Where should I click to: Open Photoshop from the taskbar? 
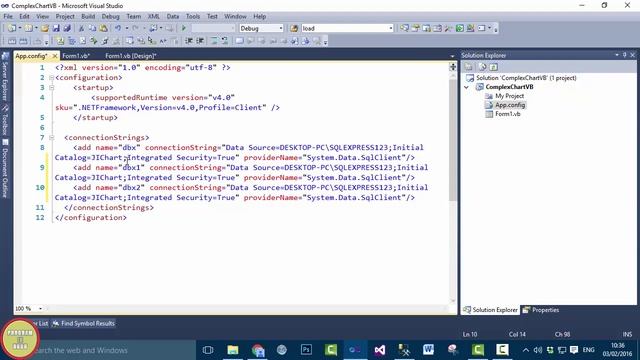click(306, 350)
